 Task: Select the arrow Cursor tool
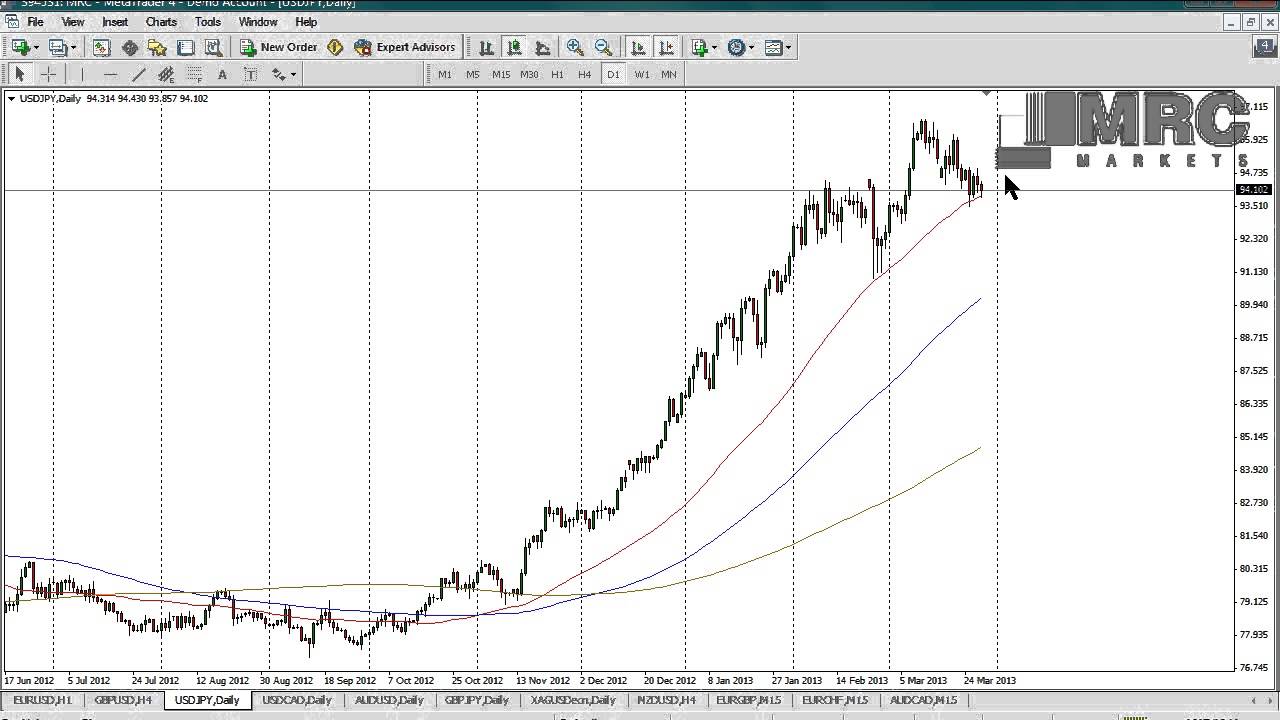[x=19, y=74]
